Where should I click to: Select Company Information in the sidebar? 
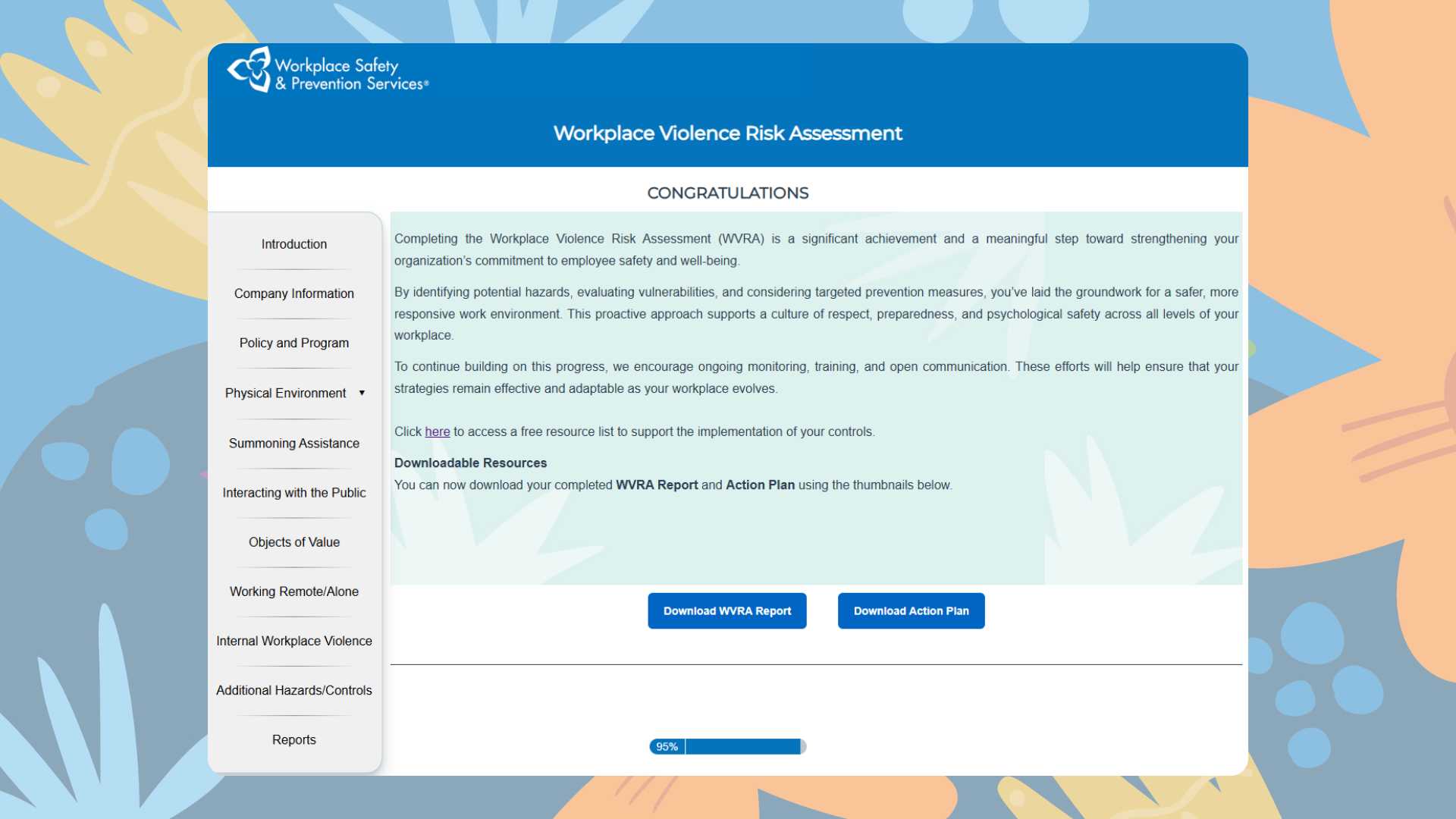click(293, 293)
